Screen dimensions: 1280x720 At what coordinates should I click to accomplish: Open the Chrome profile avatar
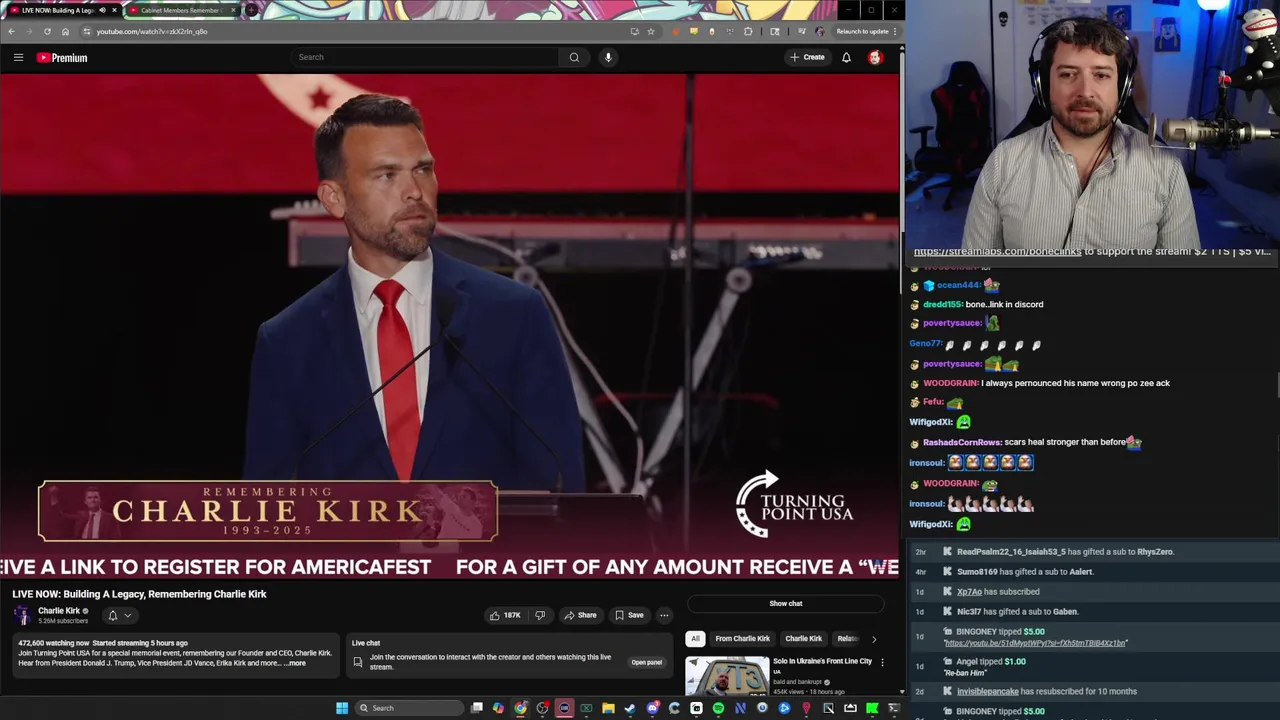point(820,31)
